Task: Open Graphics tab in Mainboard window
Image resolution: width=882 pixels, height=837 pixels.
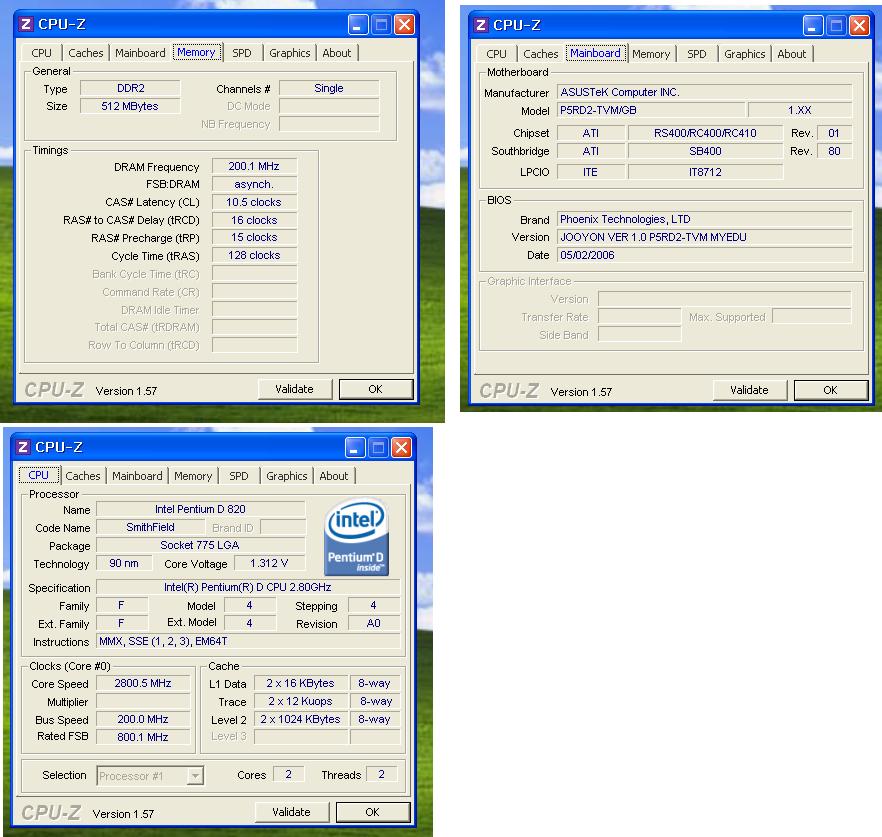Action: pyautogui.click(x=744, y=54)
